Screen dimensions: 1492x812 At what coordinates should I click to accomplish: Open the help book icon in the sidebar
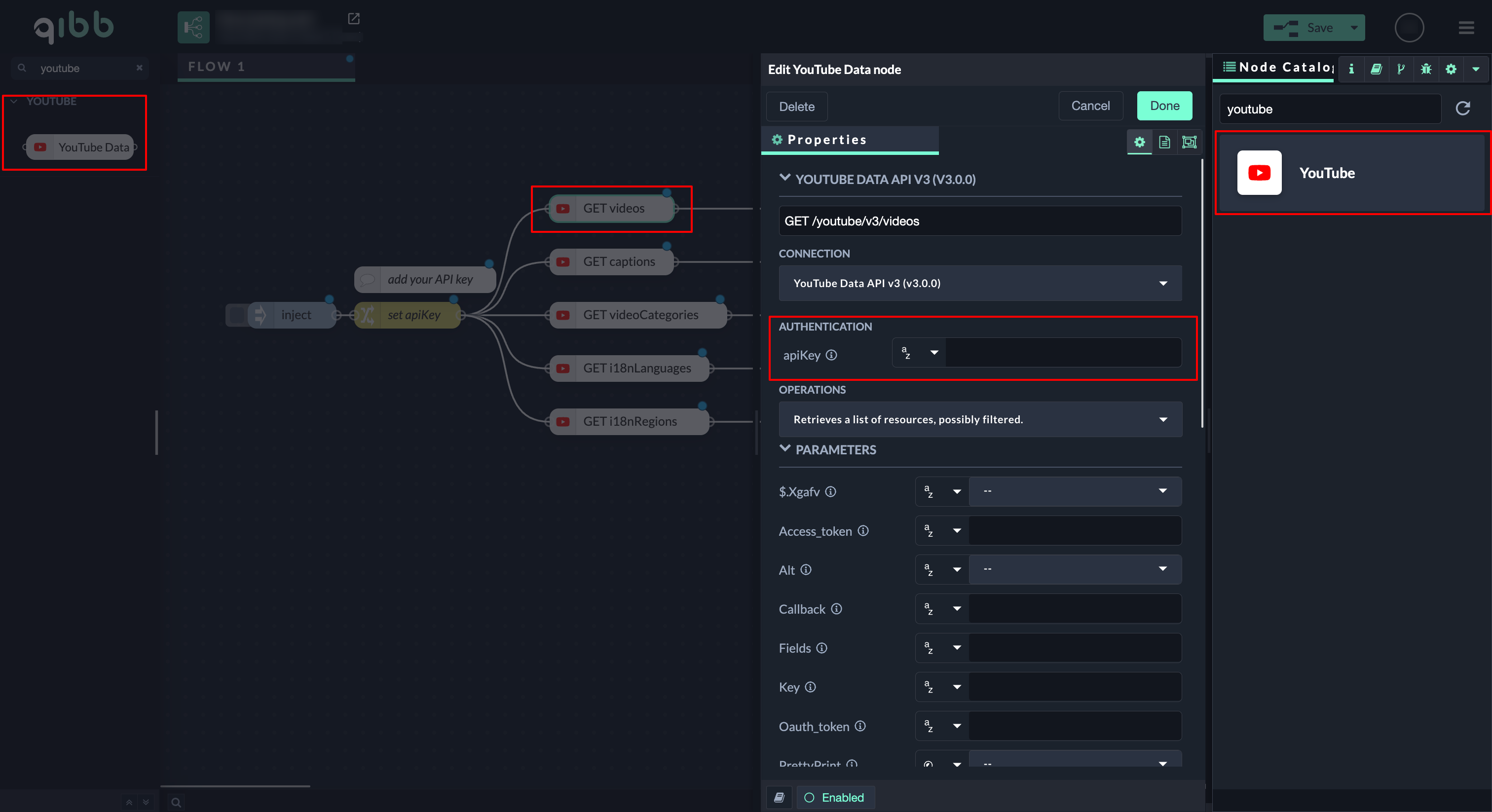1376,69
